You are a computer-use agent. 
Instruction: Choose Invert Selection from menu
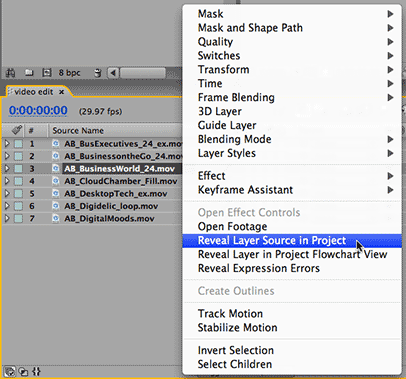click(292, 350)
